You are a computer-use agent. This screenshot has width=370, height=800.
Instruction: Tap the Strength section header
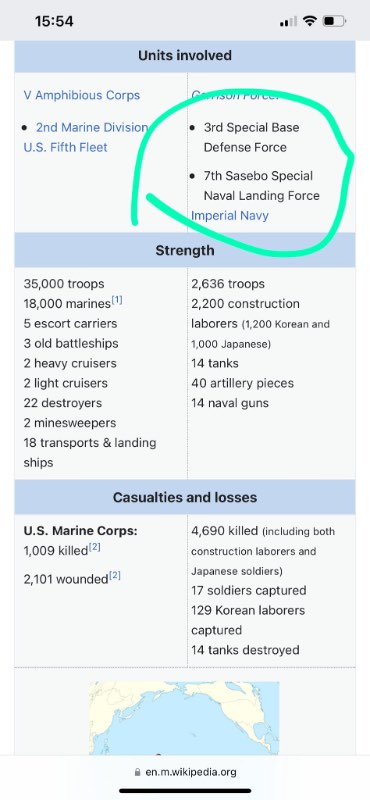point(185,251)
